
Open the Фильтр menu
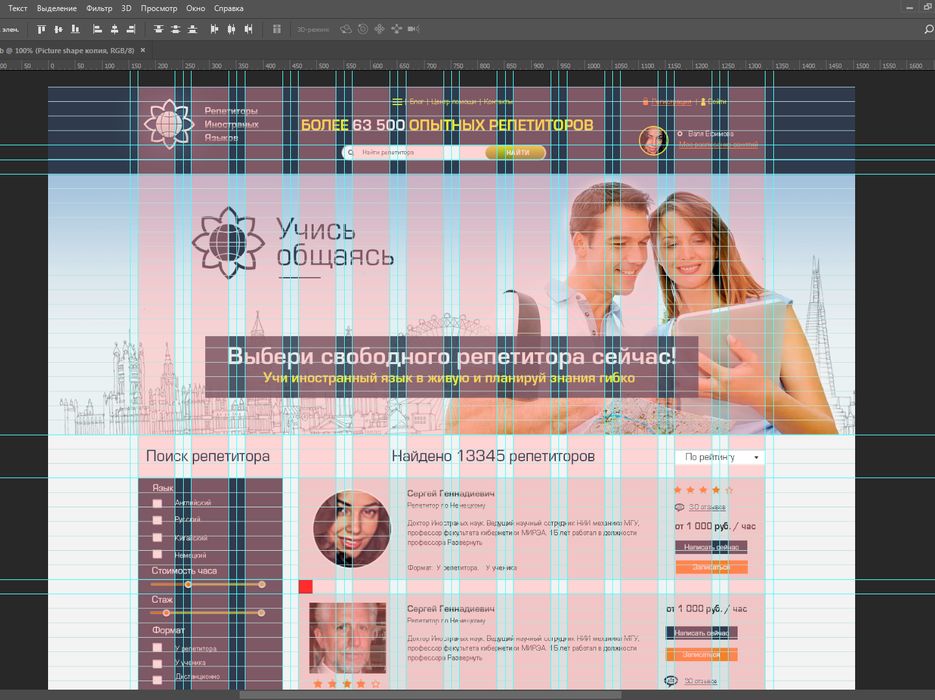pos(99,8)
